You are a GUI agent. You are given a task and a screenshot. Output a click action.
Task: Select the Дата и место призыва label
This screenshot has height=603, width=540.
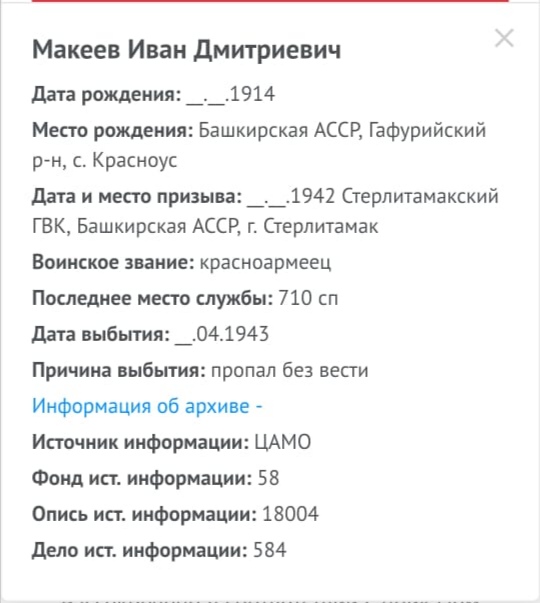(x=137, y=197)
